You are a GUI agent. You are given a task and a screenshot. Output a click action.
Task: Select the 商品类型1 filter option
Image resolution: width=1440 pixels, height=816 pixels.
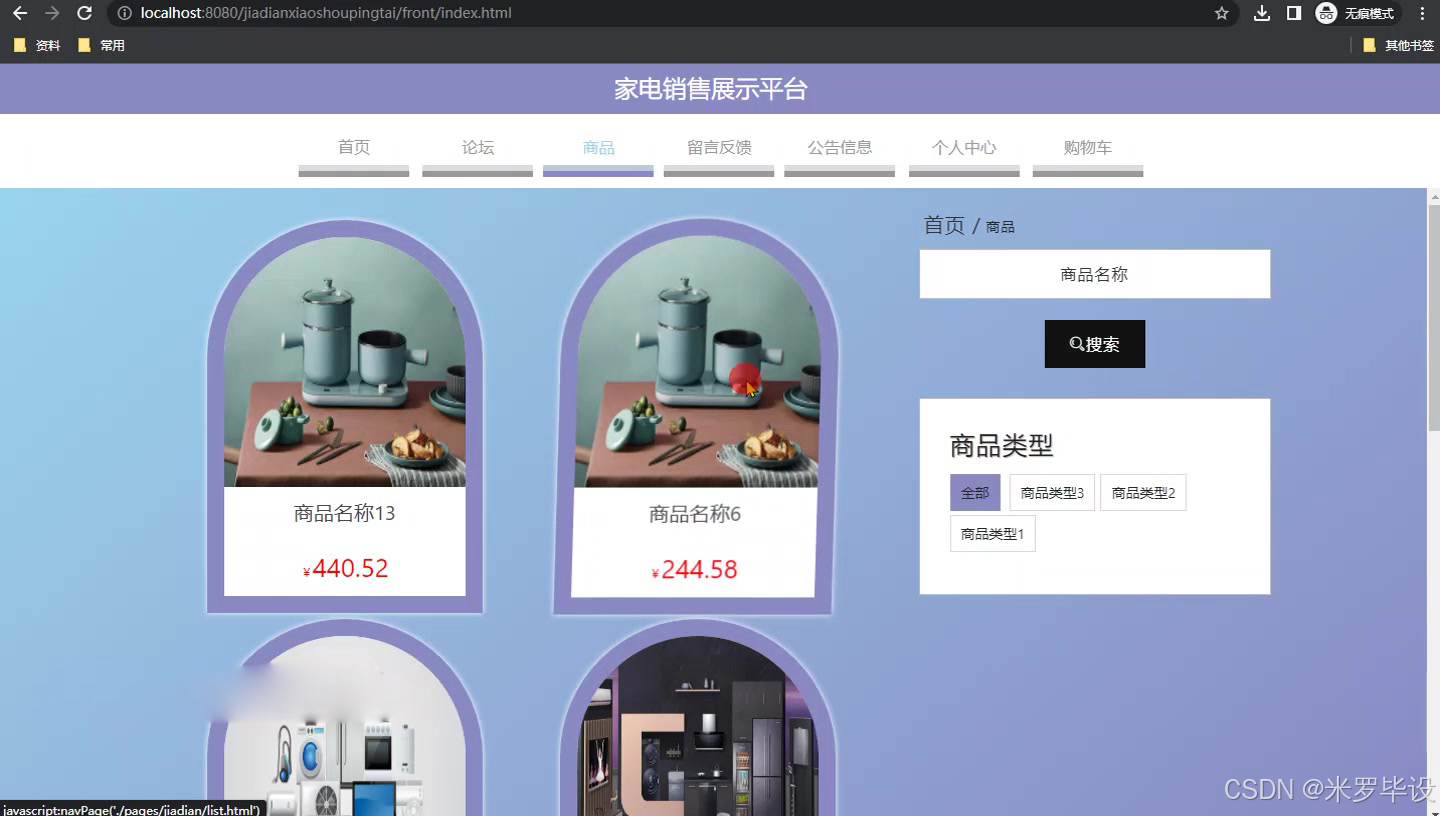992,533
